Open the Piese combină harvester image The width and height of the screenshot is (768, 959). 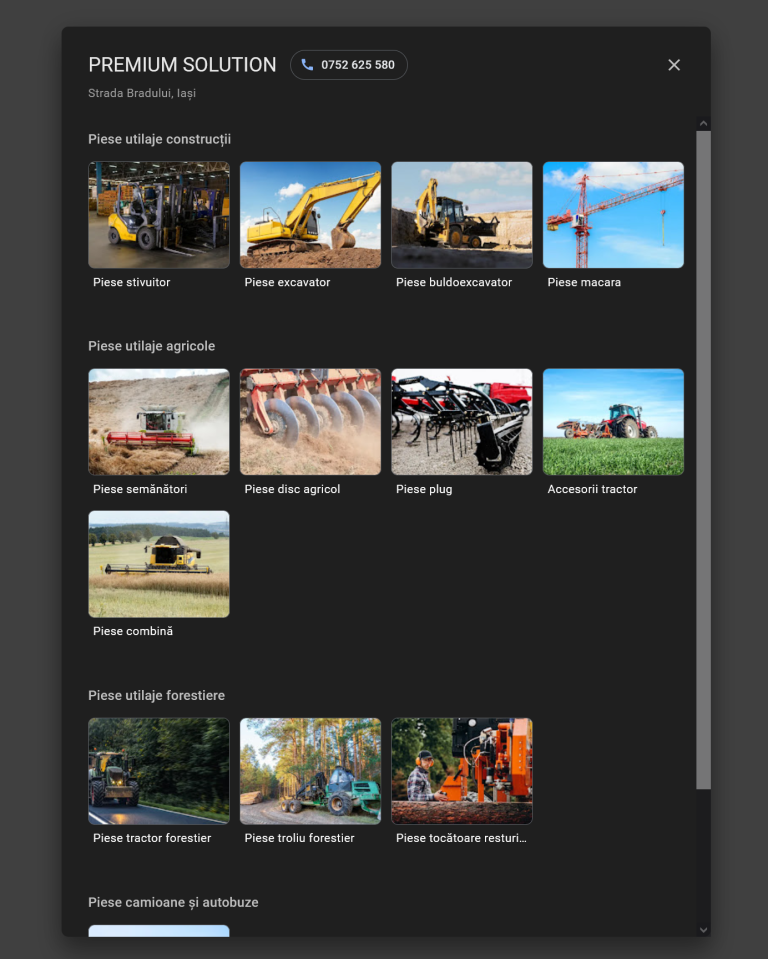[159, 564]
